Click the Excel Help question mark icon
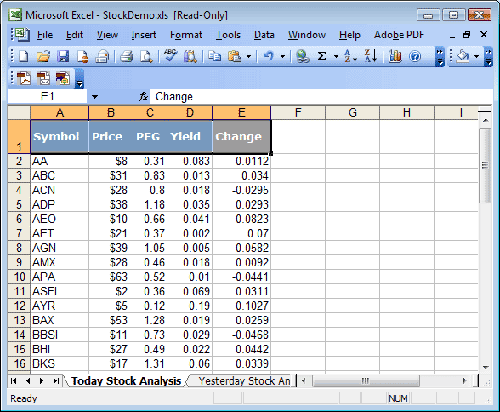 click(x=415, y=56)
